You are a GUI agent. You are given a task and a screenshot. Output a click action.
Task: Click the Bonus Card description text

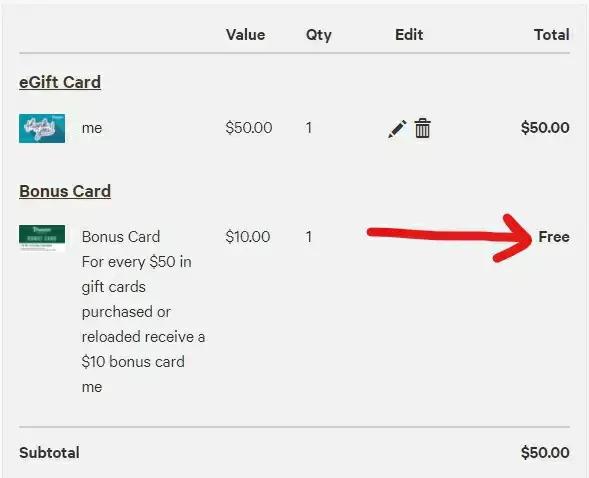point(143,312)
